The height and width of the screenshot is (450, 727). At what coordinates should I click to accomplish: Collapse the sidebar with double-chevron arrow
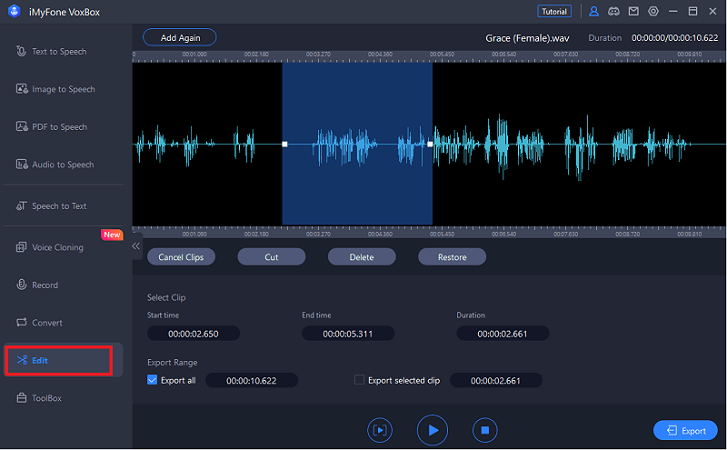coord(136,246)
